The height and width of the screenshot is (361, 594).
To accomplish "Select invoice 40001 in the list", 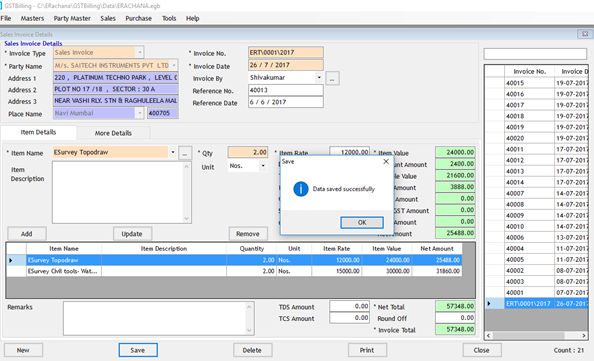I will tap(536, 292).
